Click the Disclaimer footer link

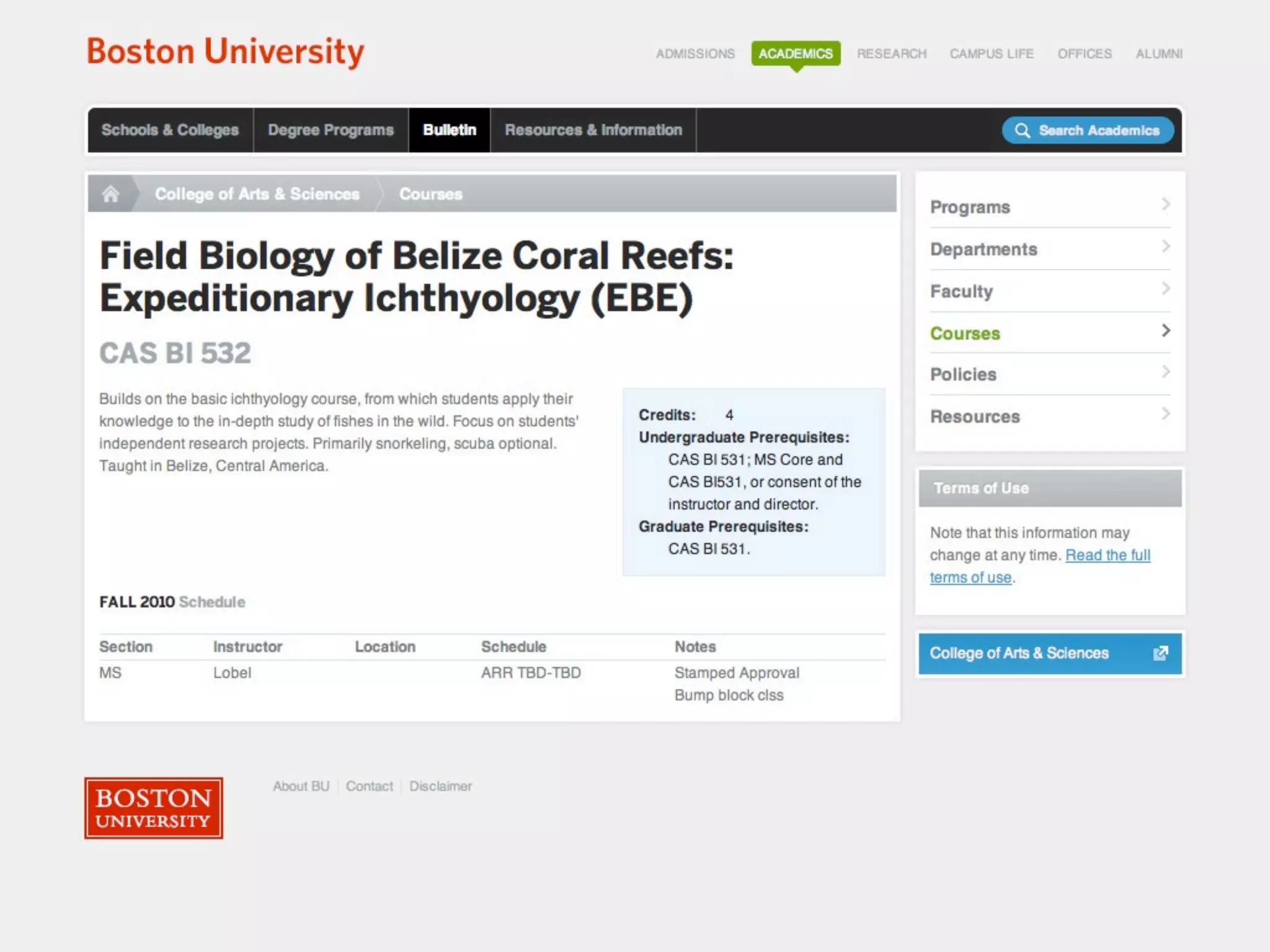[440, 787]
